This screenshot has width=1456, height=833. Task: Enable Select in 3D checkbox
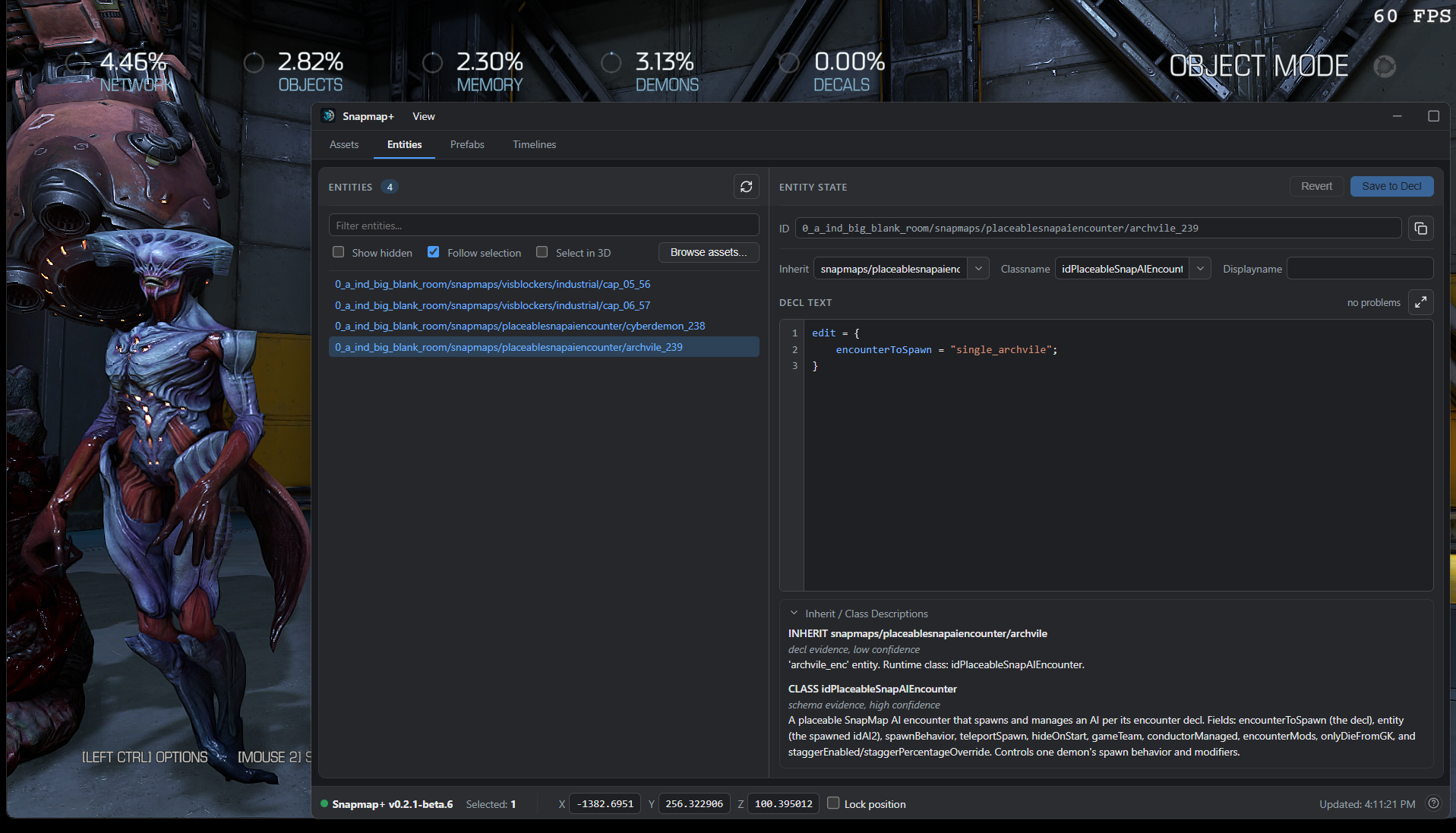(x=542, y=252)
